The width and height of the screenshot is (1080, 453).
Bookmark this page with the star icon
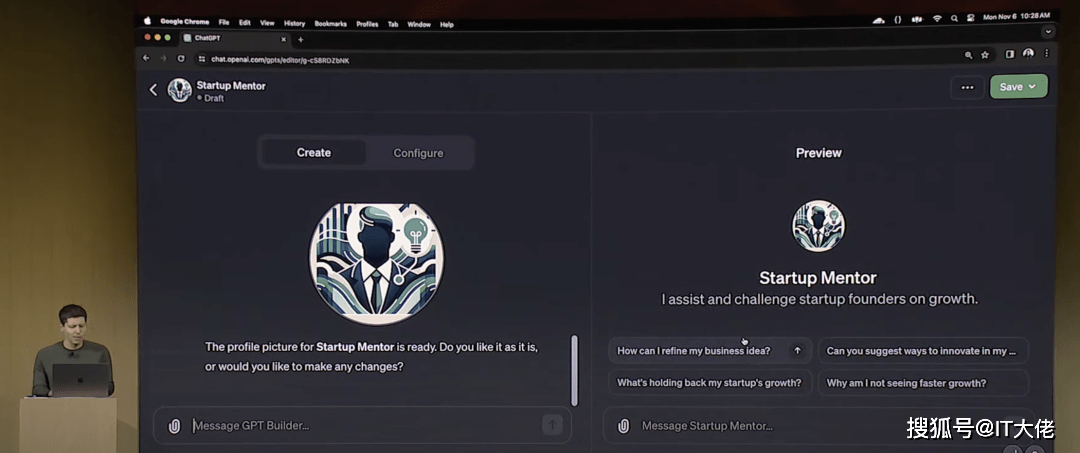(x=985, y=55)
